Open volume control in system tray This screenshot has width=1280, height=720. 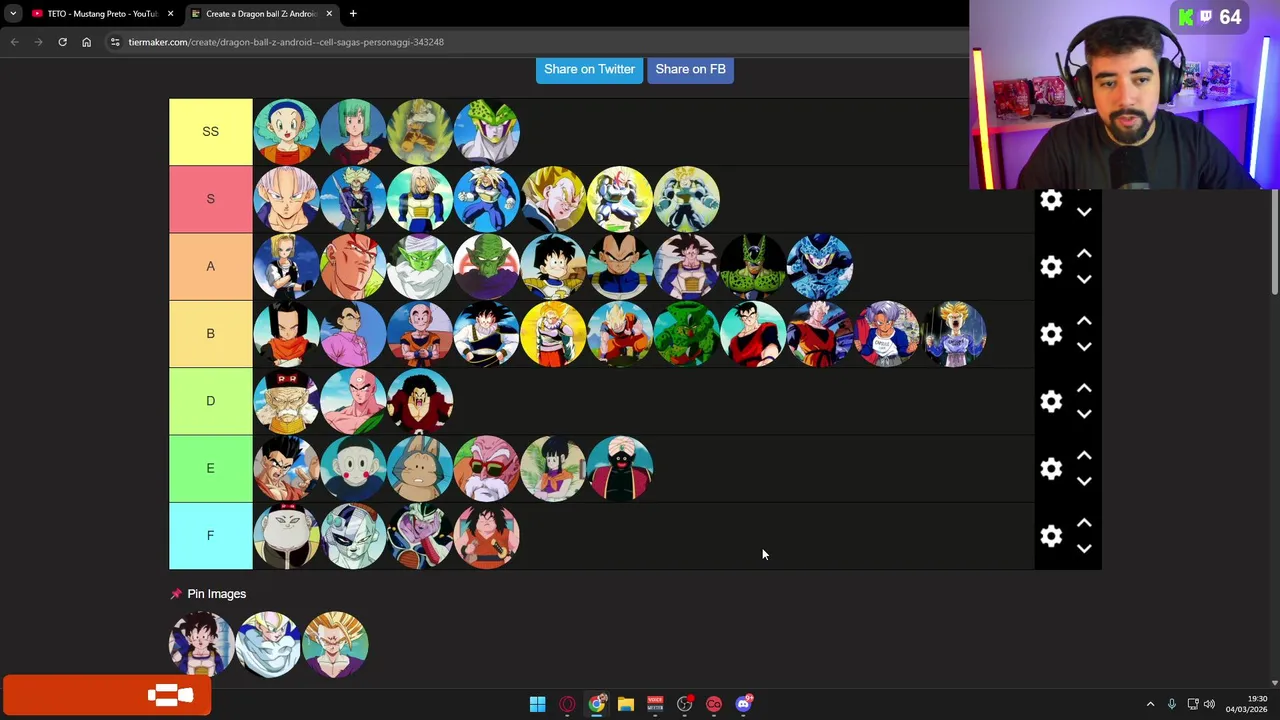coord(1209,704)
